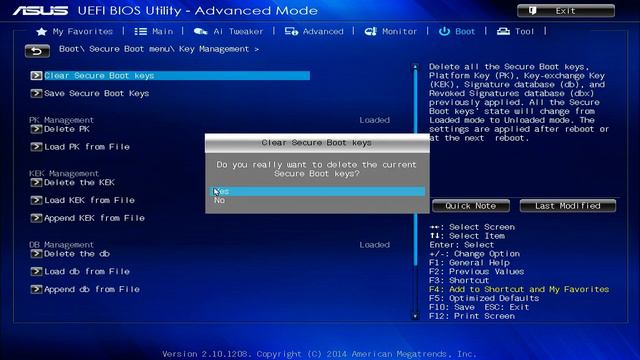
Task: Click arrow icon beside Delete the KEK
Action: coord(36,182)
